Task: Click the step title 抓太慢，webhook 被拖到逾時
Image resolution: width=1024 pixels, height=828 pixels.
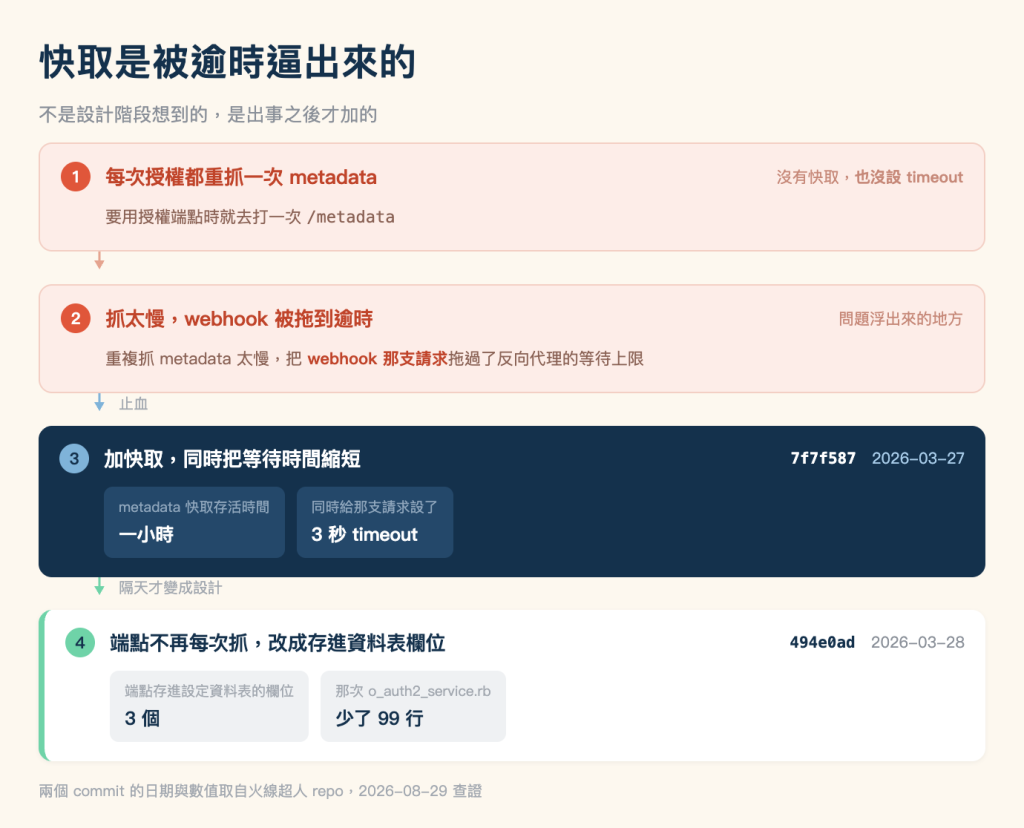Action: click(239, 319)
